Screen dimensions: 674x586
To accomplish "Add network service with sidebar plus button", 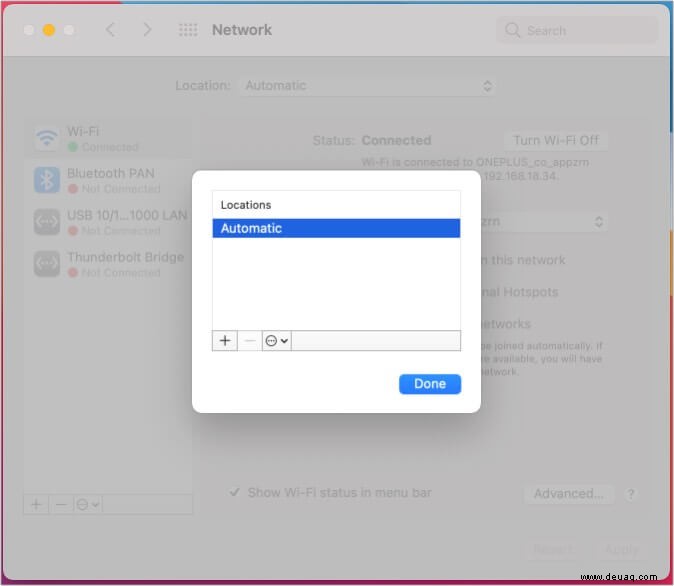I will click(x=36, y=504).
